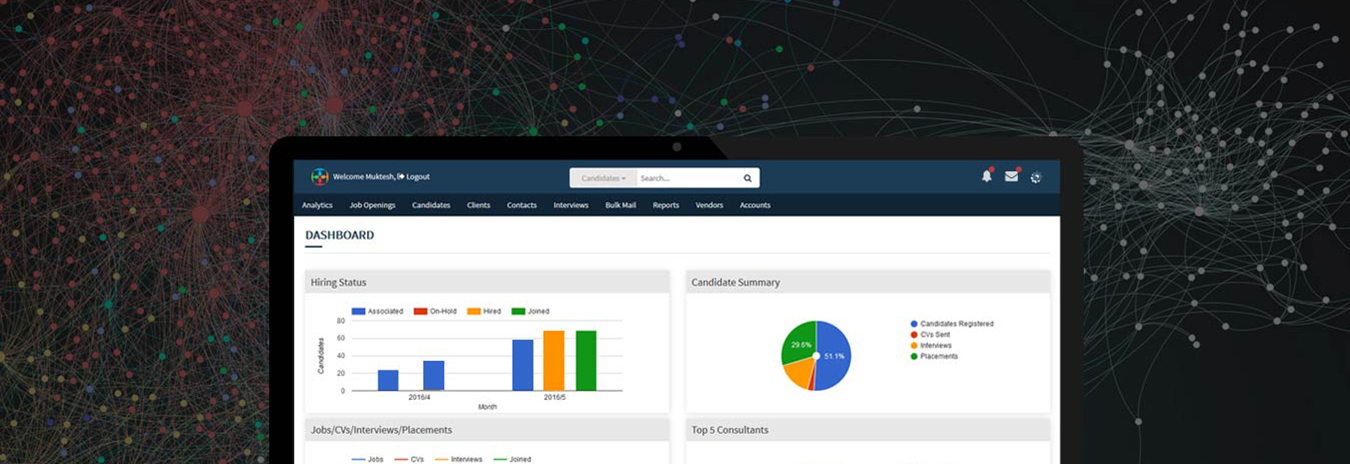Click the colorful app logo icon
Image resolution: width=1350 pixels, height=464 pixels.
[x=319, y=177]
